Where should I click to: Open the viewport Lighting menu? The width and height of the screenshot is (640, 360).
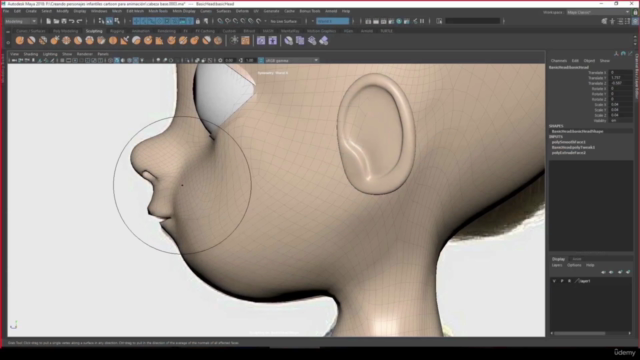(50, 54)
